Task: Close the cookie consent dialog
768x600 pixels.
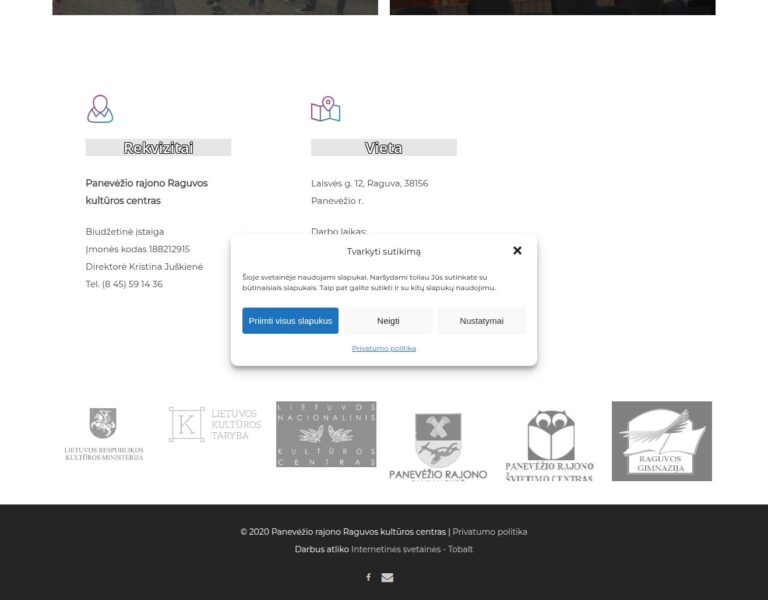Action: pyautogui.click(x=517, y=251)
